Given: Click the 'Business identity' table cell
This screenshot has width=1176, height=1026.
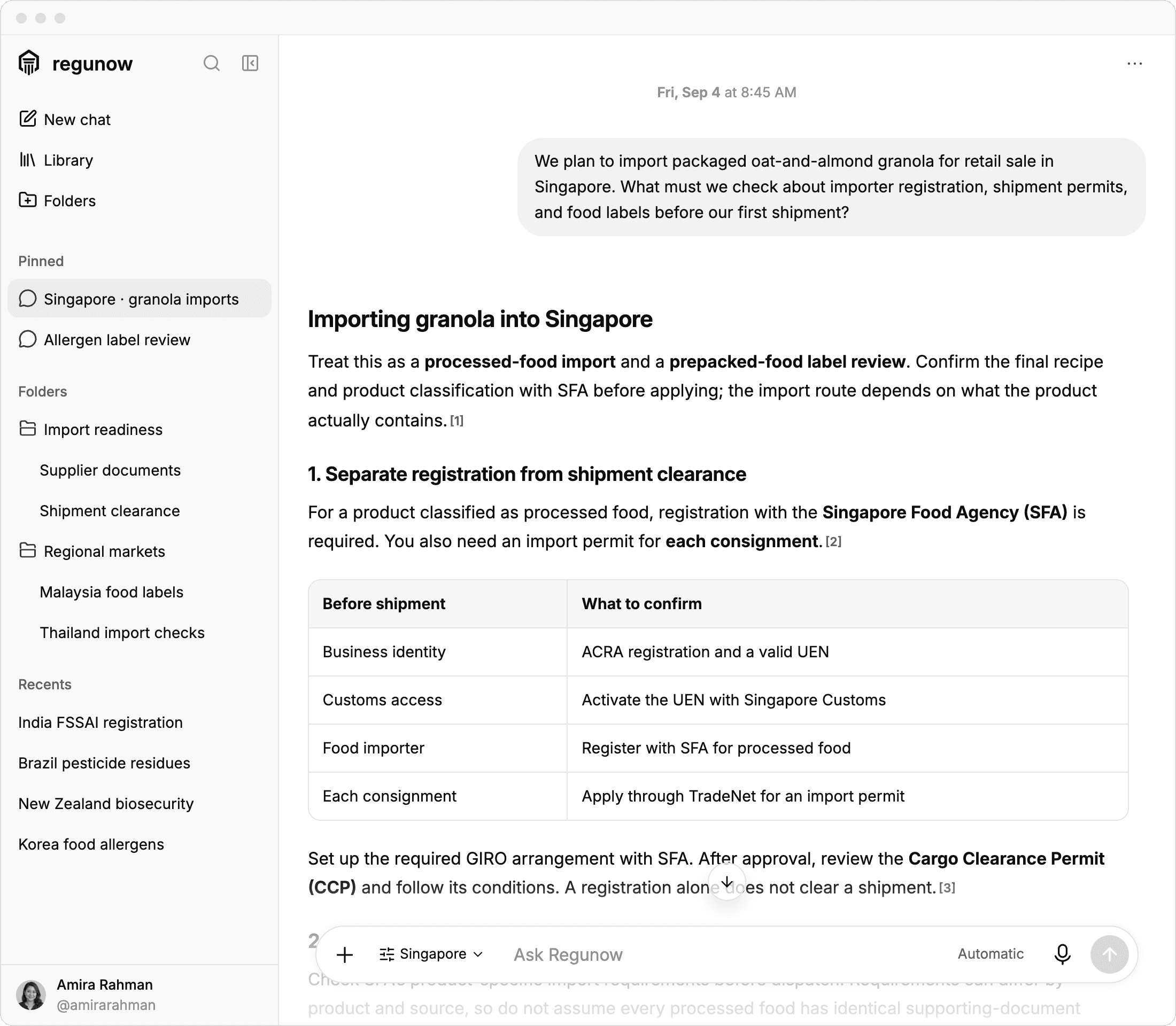Looking at the screenshot, I should coord(438,652).
